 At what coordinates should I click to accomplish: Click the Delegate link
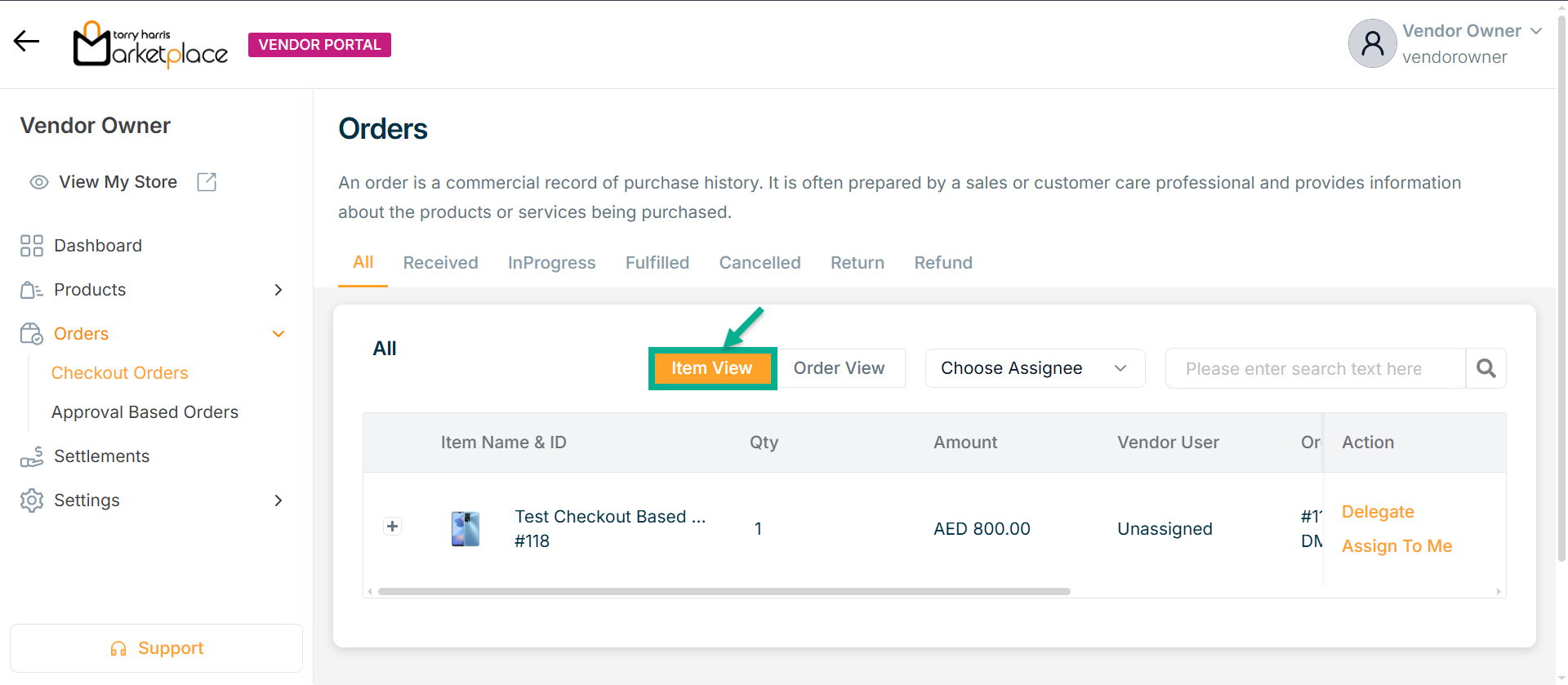tap(1378, 512)
